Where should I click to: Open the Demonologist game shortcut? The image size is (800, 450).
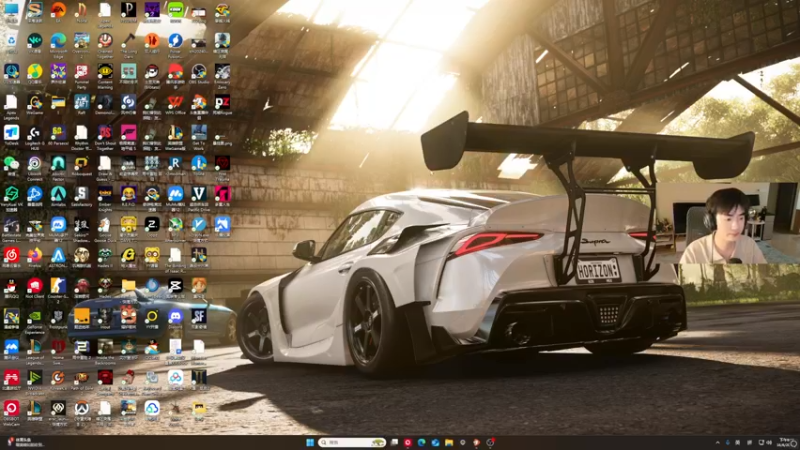point(105,102)
